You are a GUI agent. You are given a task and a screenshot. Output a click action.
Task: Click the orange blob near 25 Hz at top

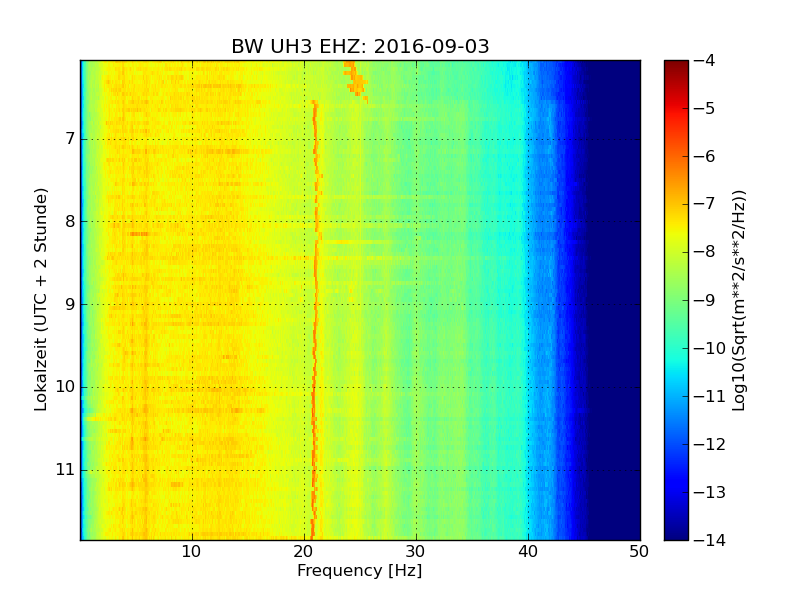pos(355,81)
